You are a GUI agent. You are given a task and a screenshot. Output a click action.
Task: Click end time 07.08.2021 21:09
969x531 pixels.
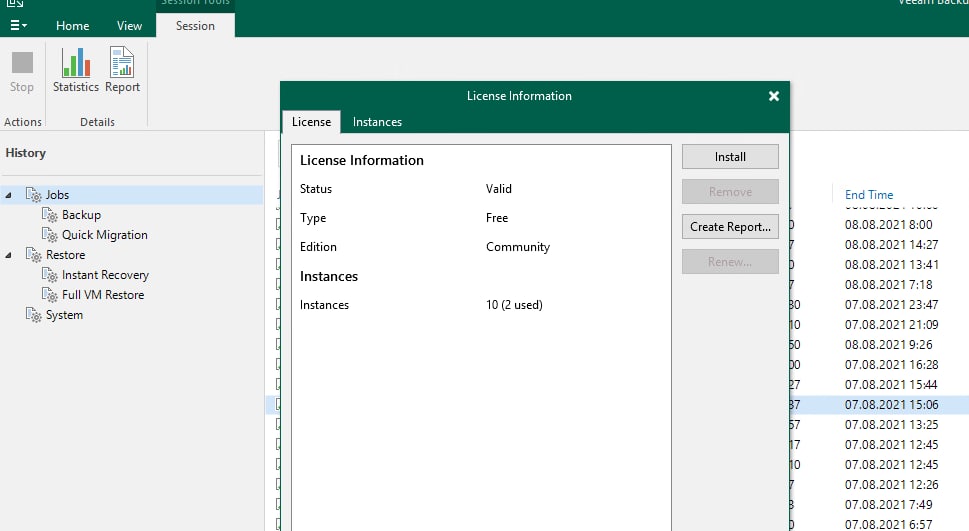pos(891,325)
